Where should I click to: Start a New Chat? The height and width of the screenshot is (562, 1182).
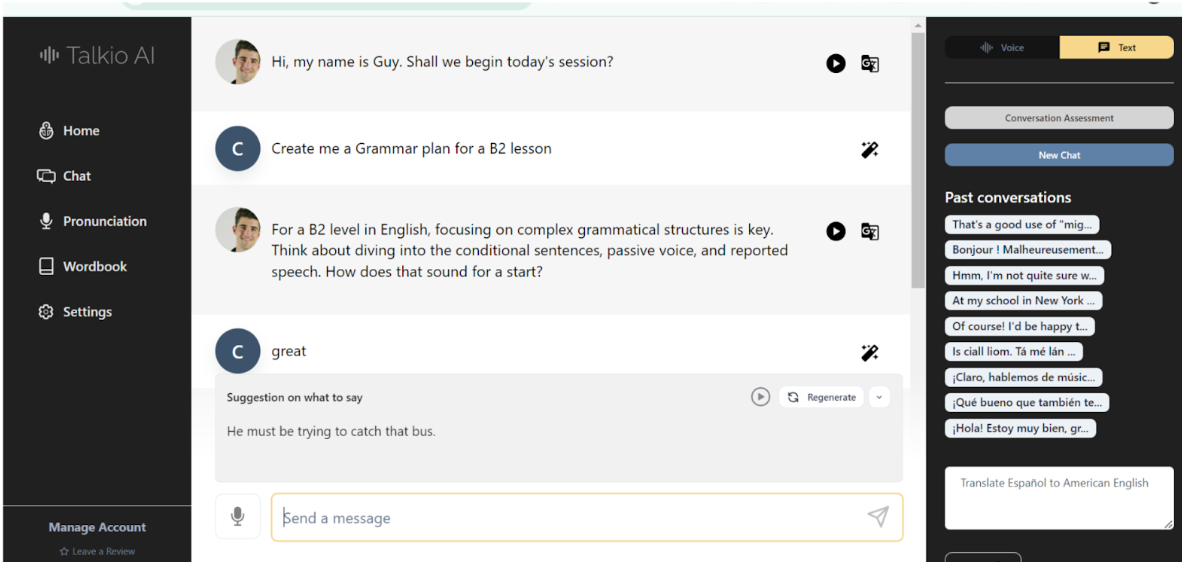pyautogui.click(x=1059, y=155)
